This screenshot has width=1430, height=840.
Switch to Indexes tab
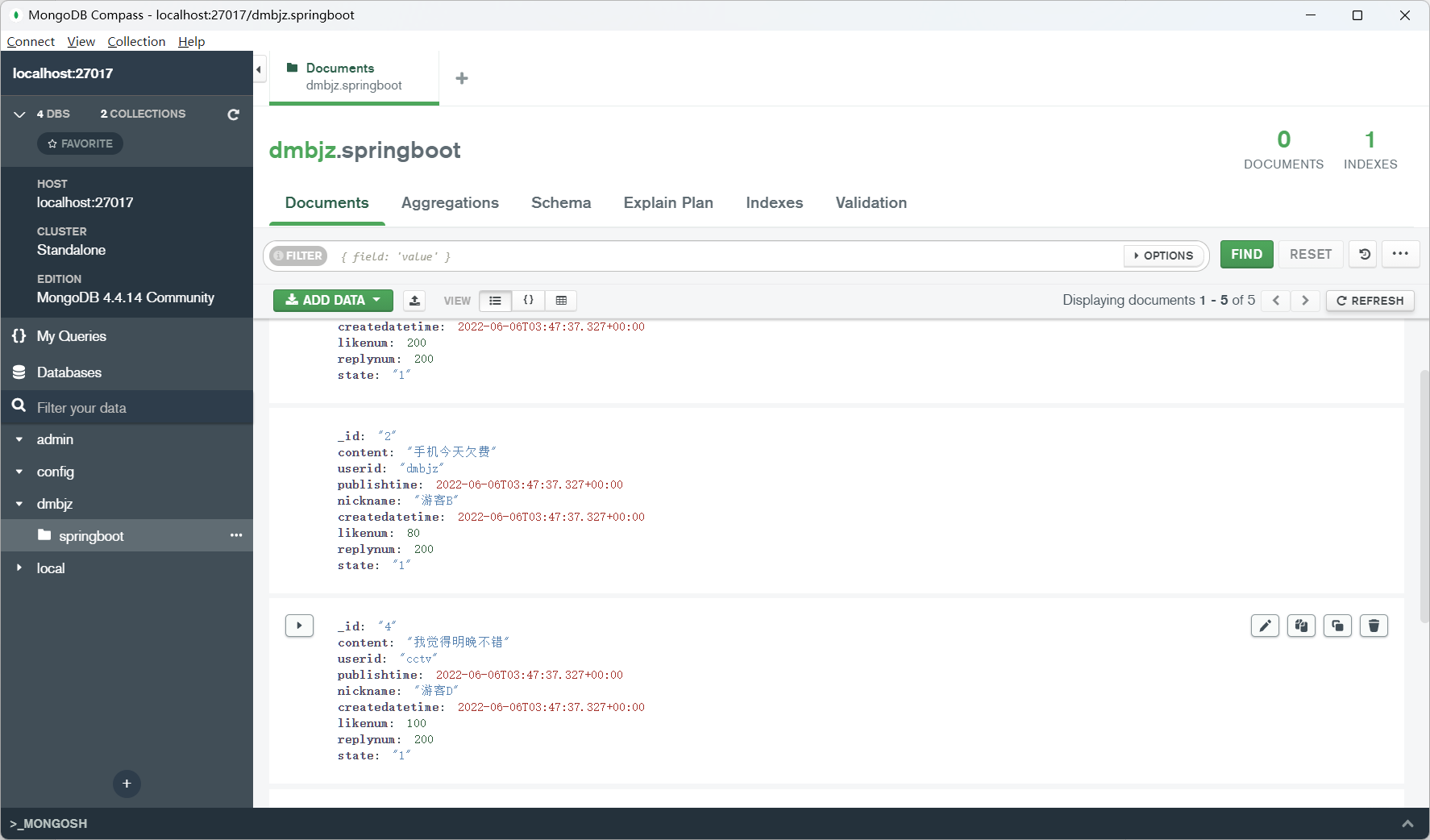(x=774, y=203)
